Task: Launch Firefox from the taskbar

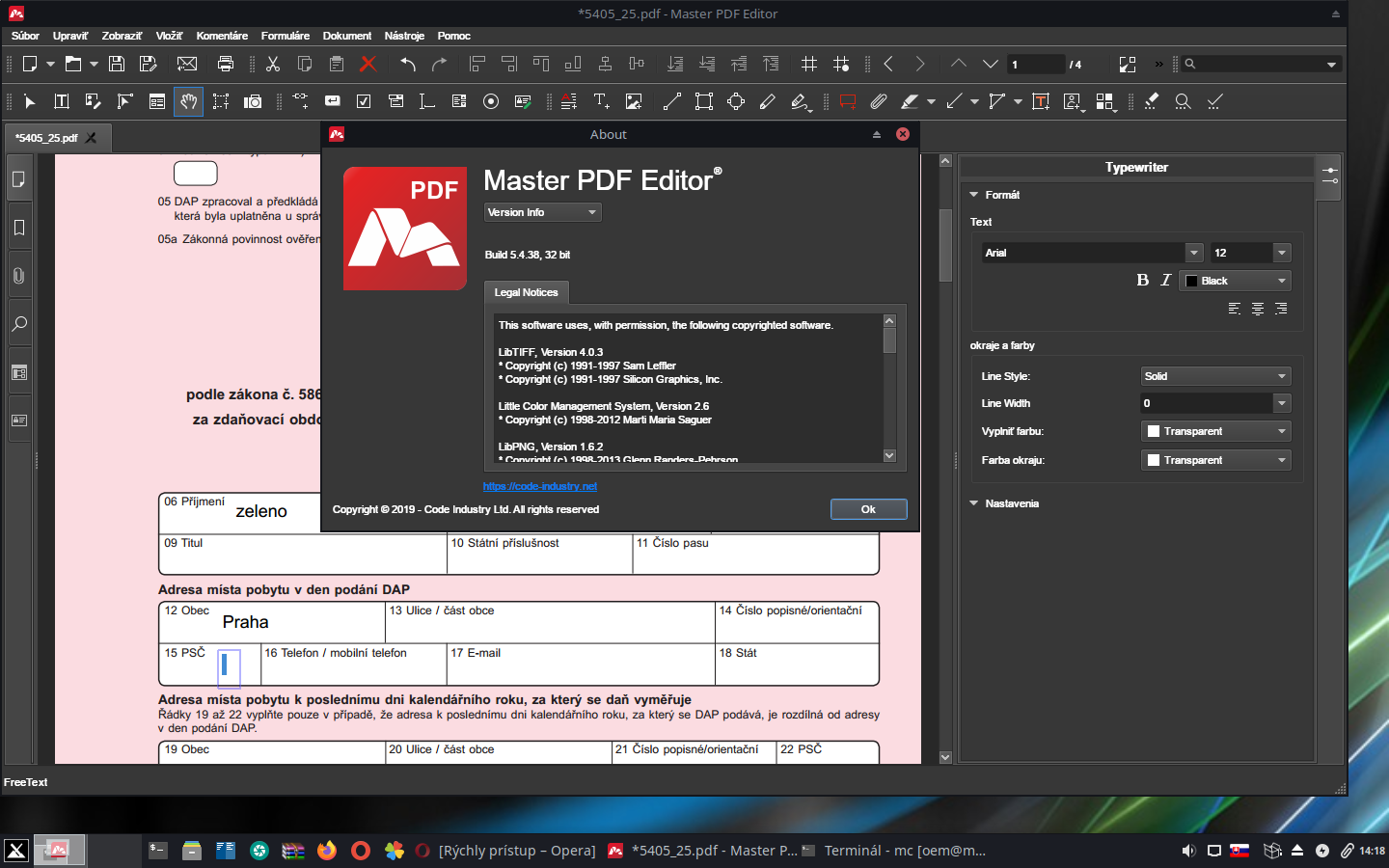Action: click(327, 851)
